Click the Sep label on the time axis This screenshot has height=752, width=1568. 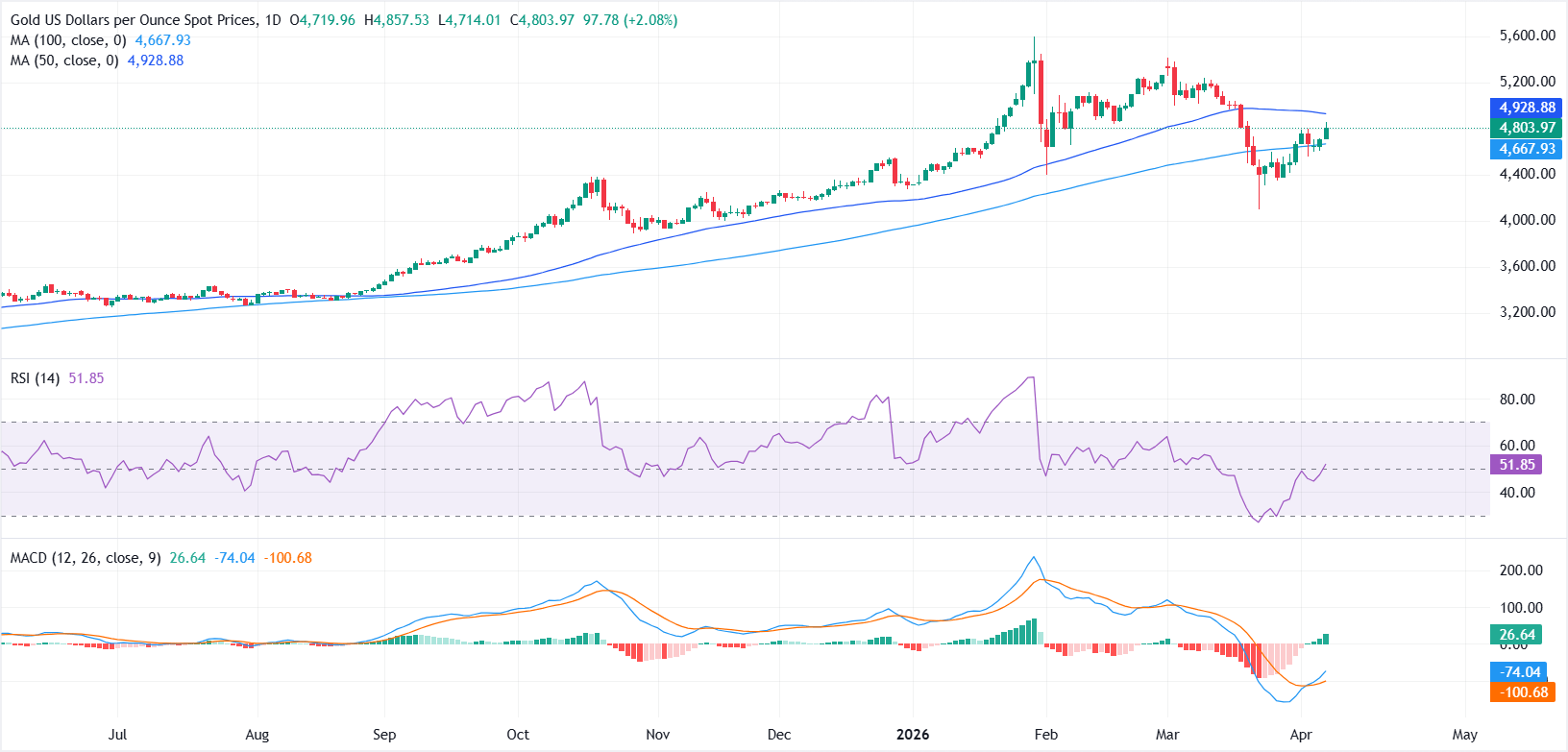pos(384,735)
